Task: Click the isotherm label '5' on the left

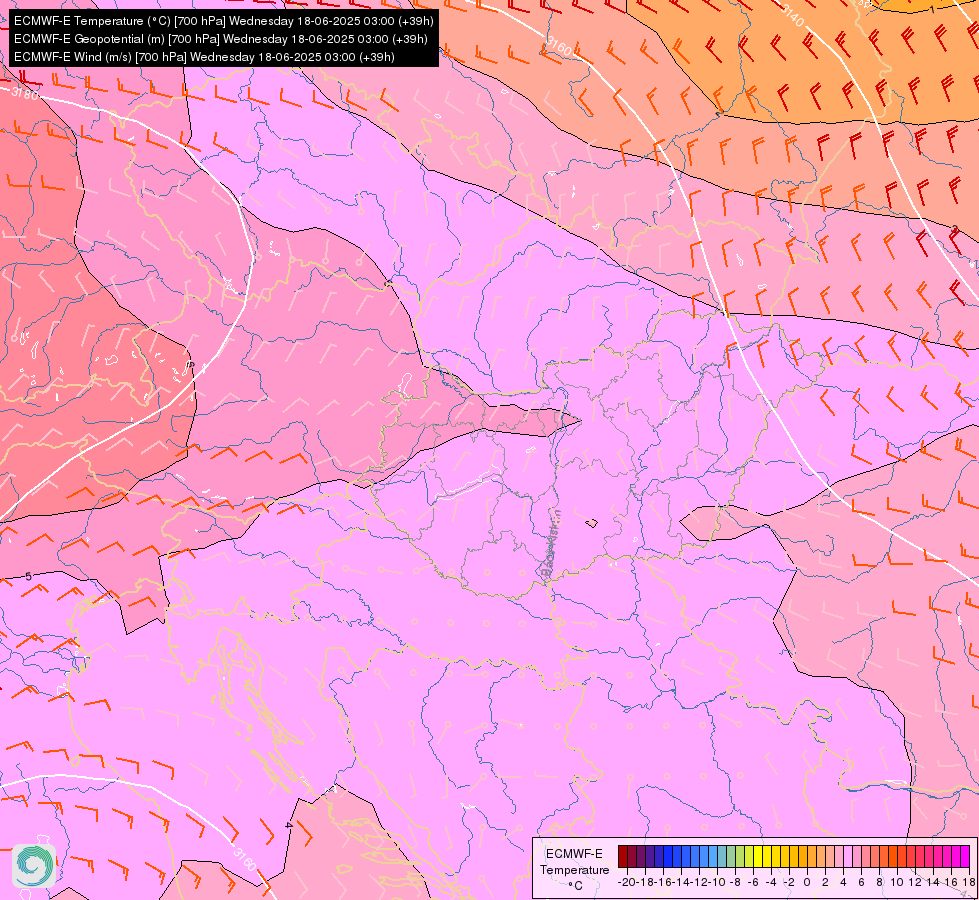Action: [x=29, y=576]
